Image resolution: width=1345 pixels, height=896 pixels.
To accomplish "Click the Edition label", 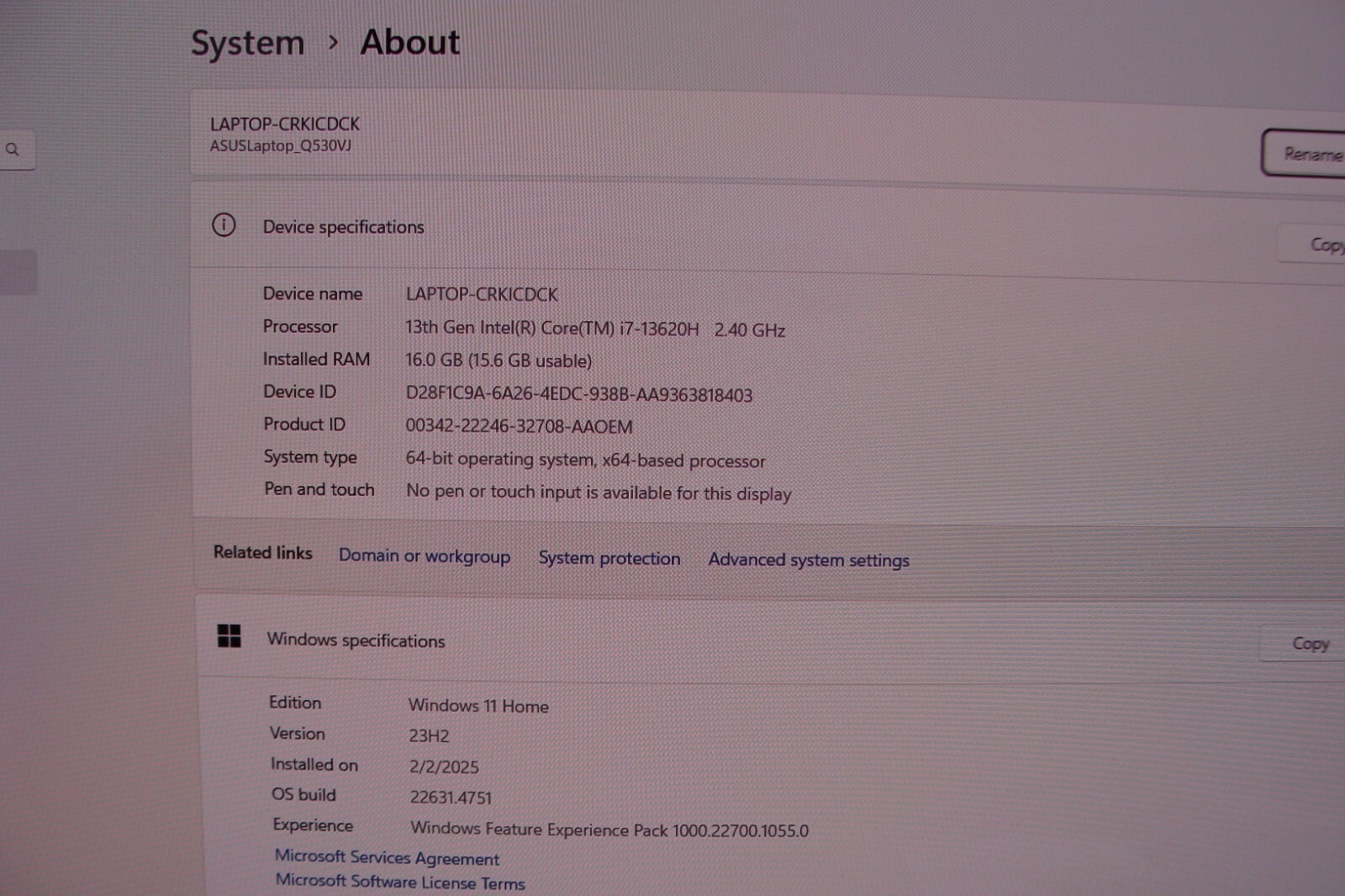I will tap(295, 703).
